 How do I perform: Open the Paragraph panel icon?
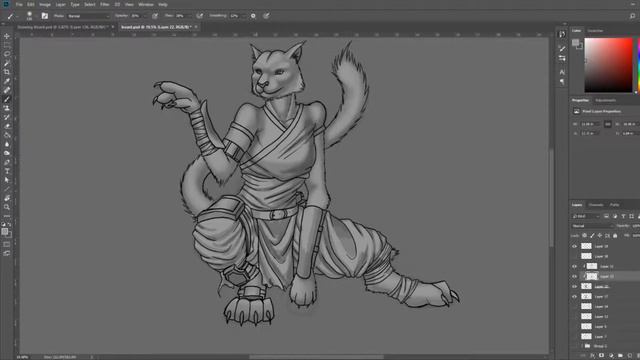coord(562,82)
